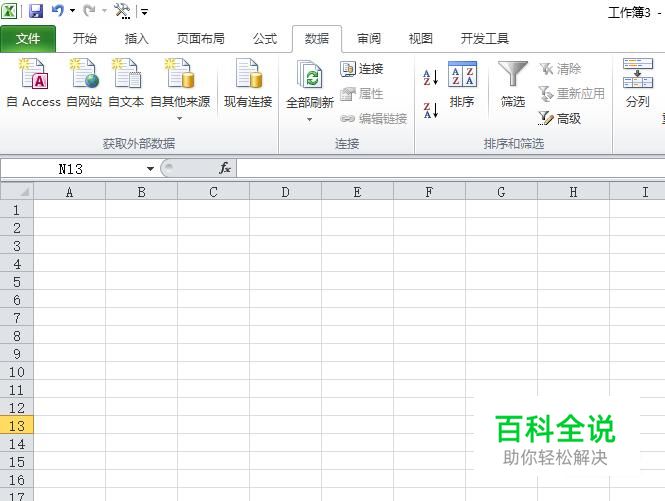Select highlighted row 13 header
The image size is (665, 501).
point(17,425)
